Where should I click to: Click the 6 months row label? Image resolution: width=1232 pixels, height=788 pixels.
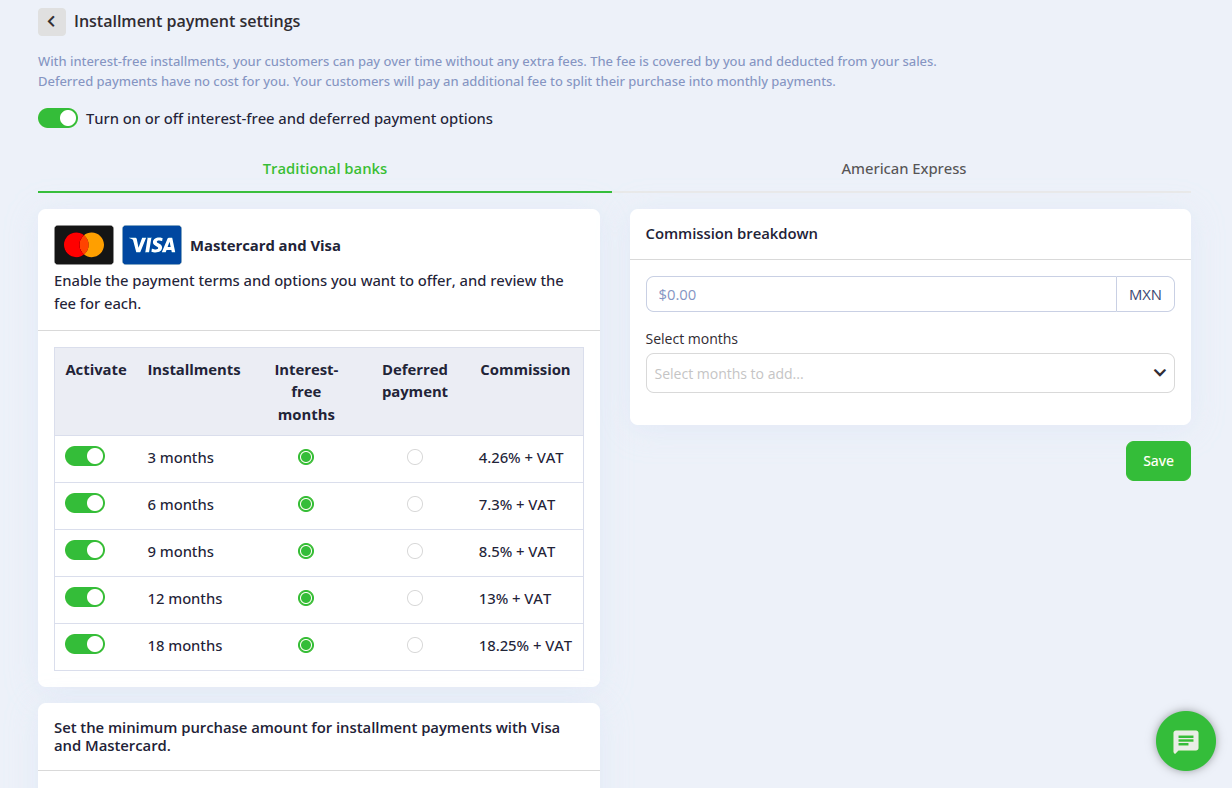181,505
